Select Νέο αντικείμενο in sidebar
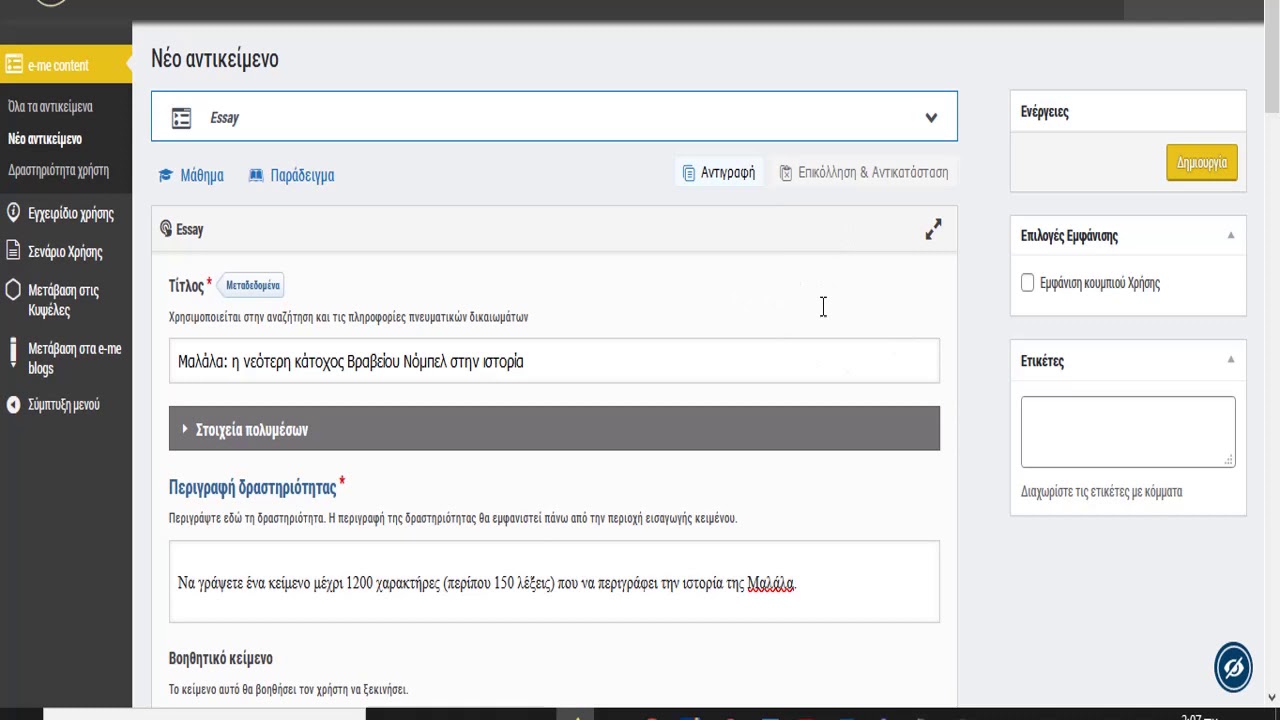1280x720 pixels. coord(45,139)
